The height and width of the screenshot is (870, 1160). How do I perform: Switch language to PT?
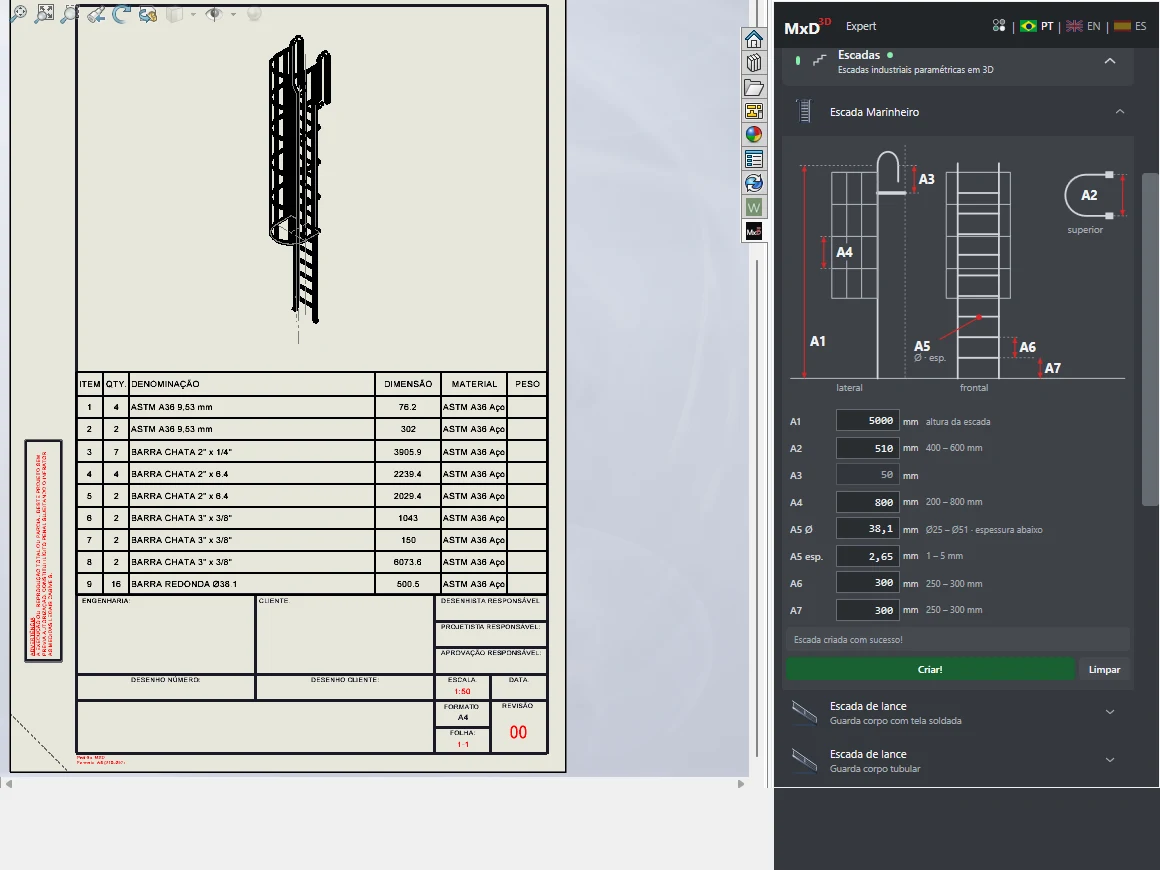[x=1036, y=26]
